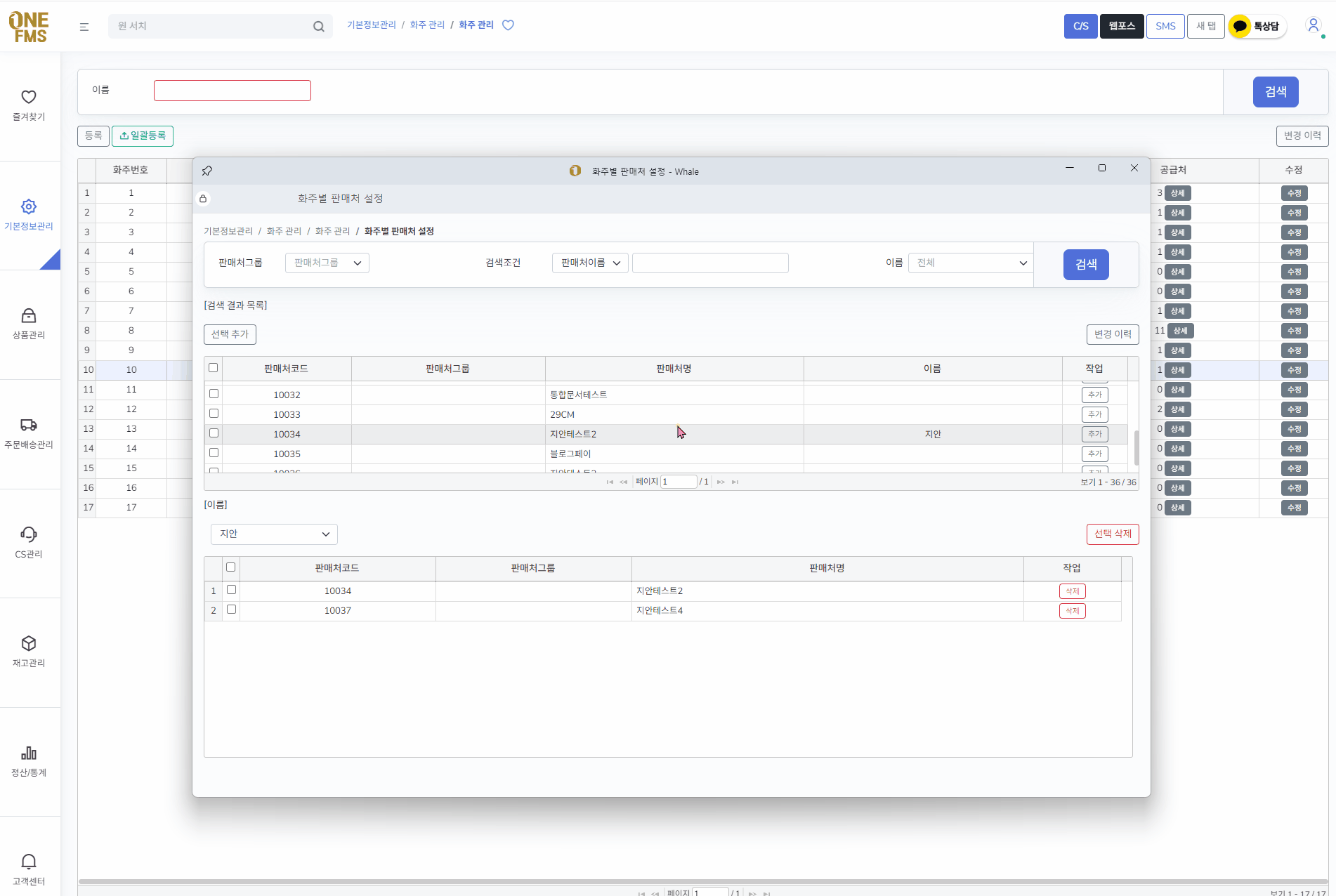Viewport: 1336px width, 896px height.
Task: Click 추가 for the 29CM row
Action: pos(1095,414)
